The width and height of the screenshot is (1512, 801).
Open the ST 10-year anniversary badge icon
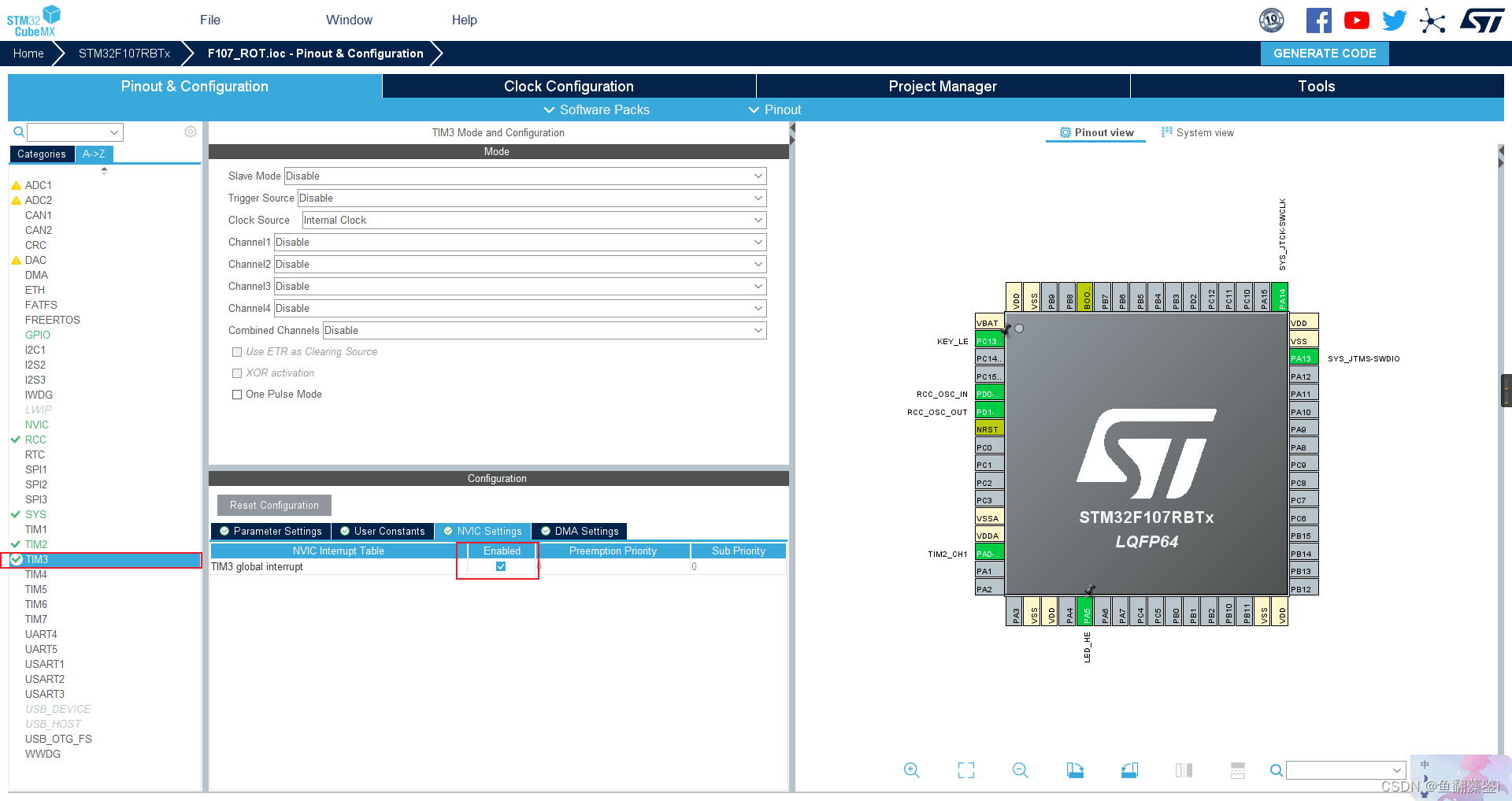coord(1272,20)
